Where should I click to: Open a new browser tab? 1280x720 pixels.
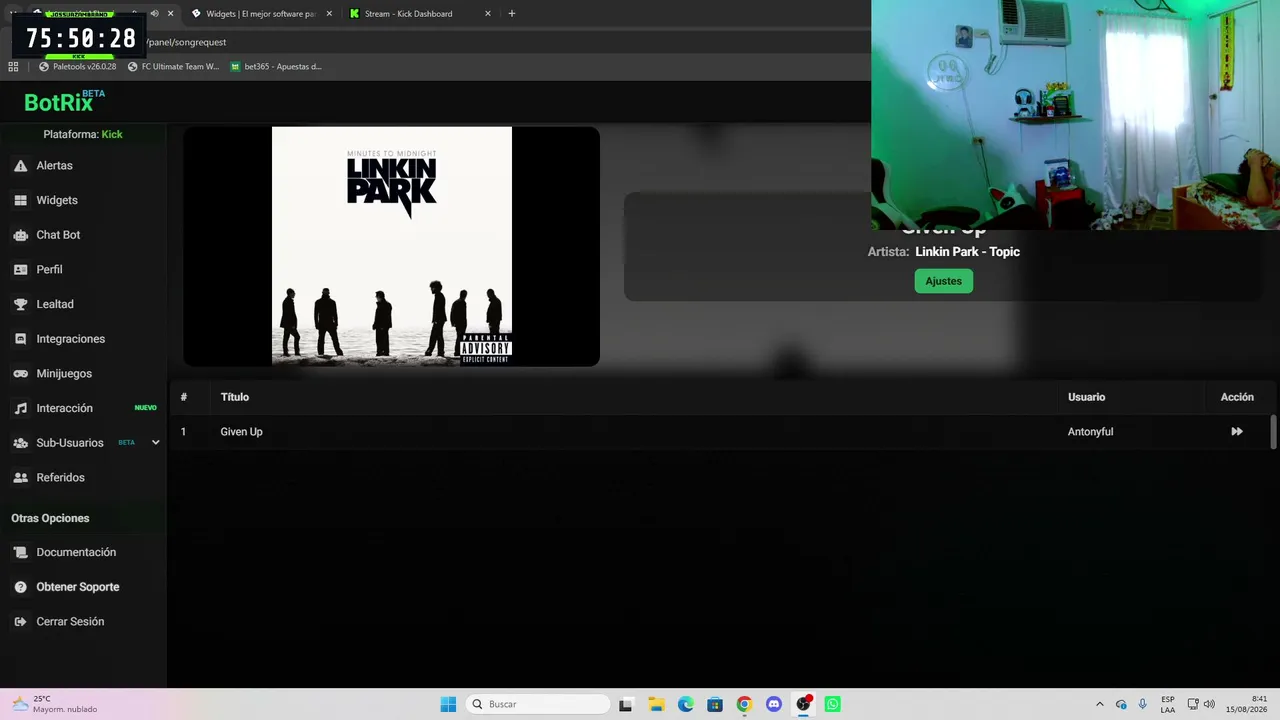[x=512, y=14]
